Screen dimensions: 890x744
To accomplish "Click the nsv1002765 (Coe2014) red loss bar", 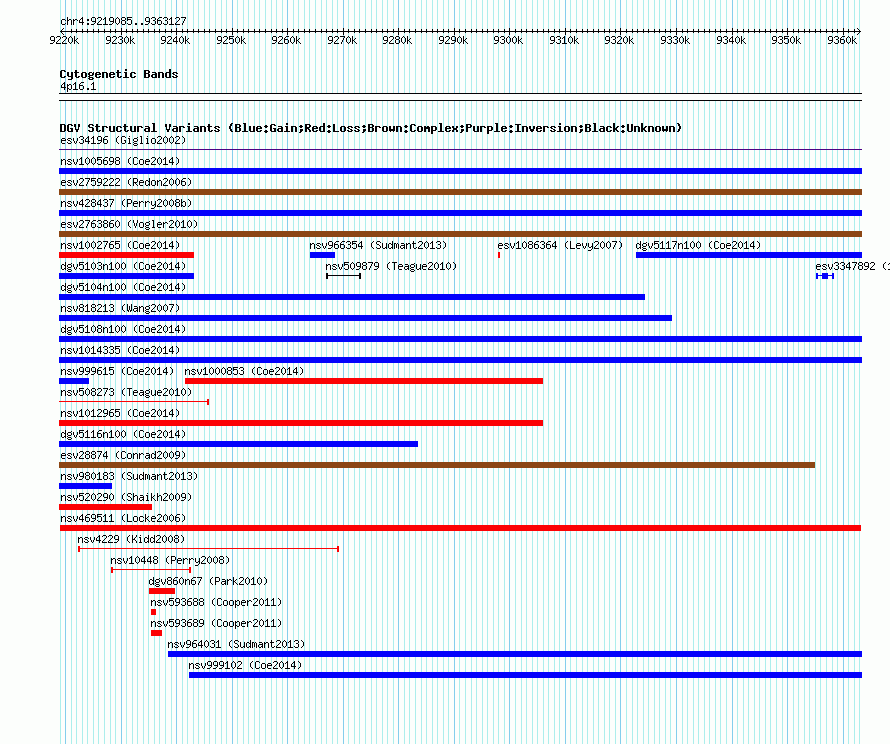I will click(127, 255).
